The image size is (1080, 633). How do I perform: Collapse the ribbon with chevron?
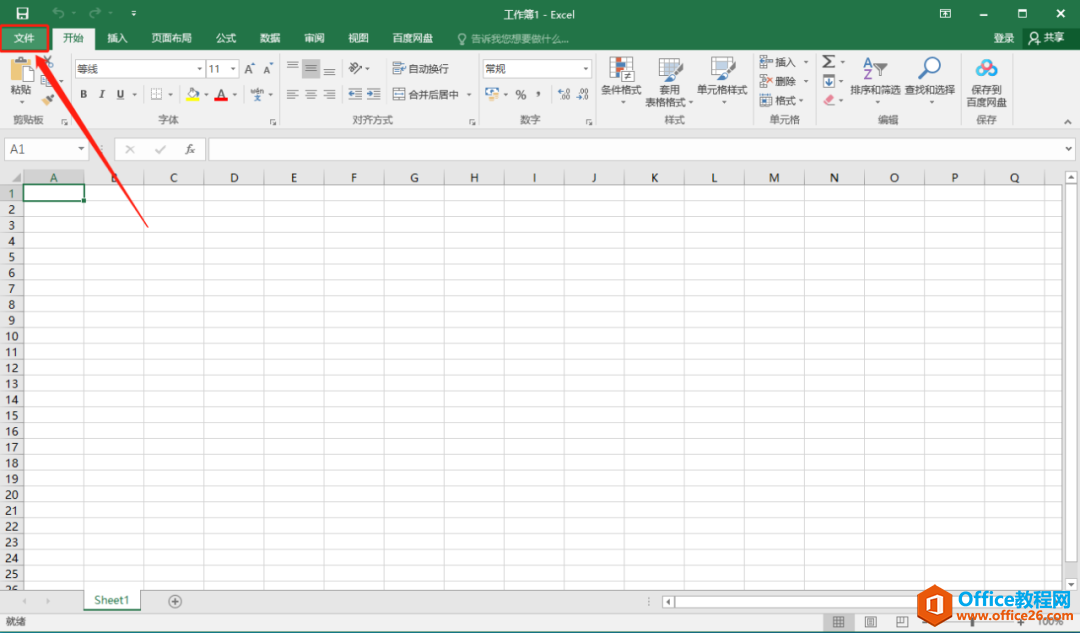(x=1068, y=122)
